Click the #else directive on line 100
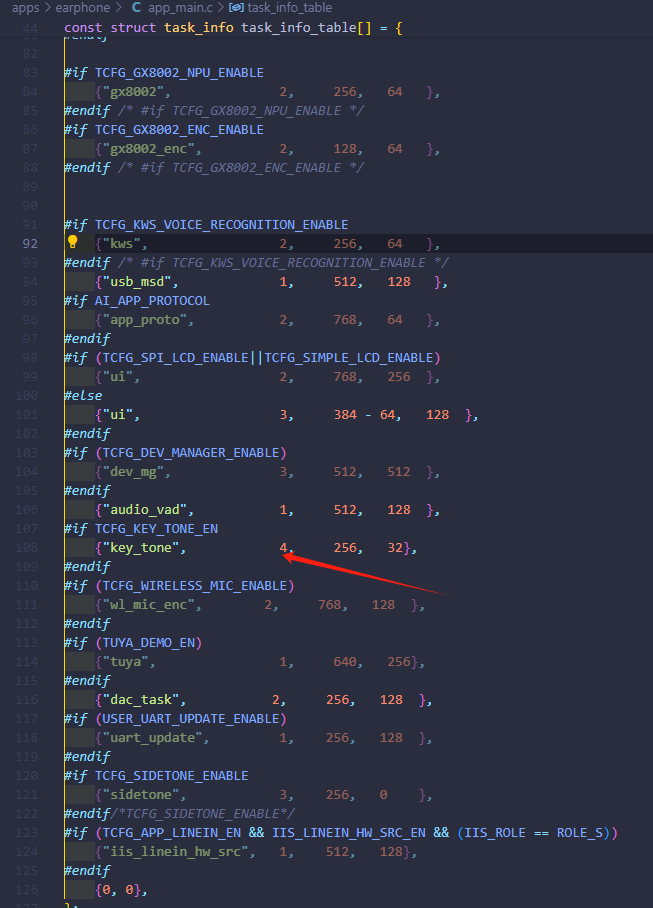 click(83, 396)
